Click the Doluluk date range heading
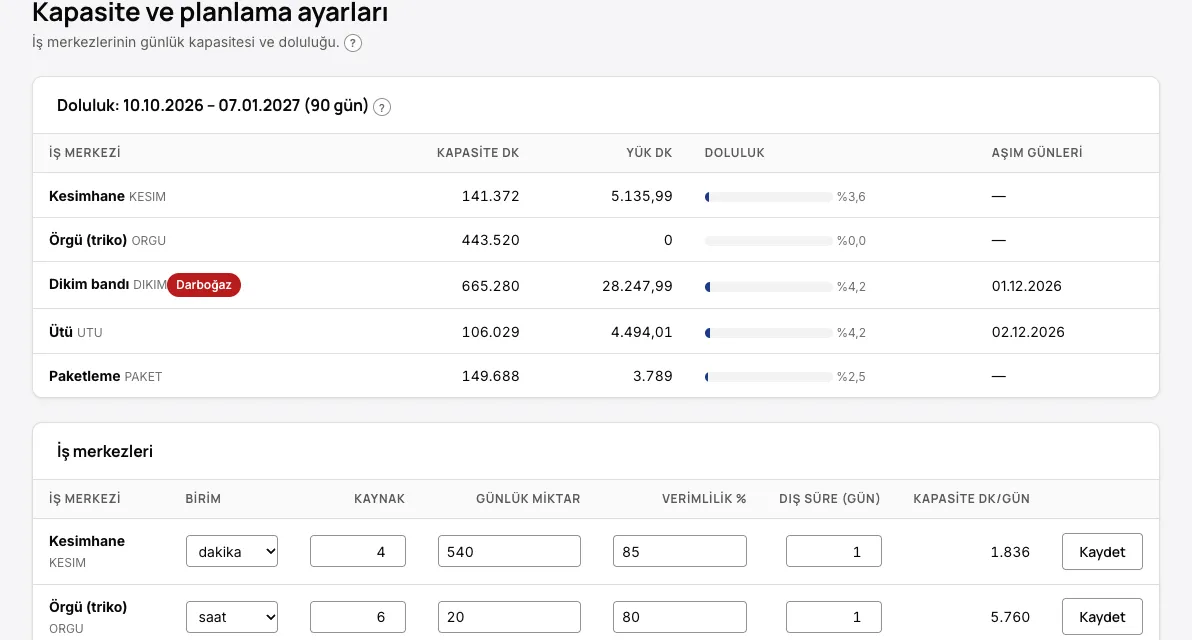The image size is (1192, 640). click(213, 106)
